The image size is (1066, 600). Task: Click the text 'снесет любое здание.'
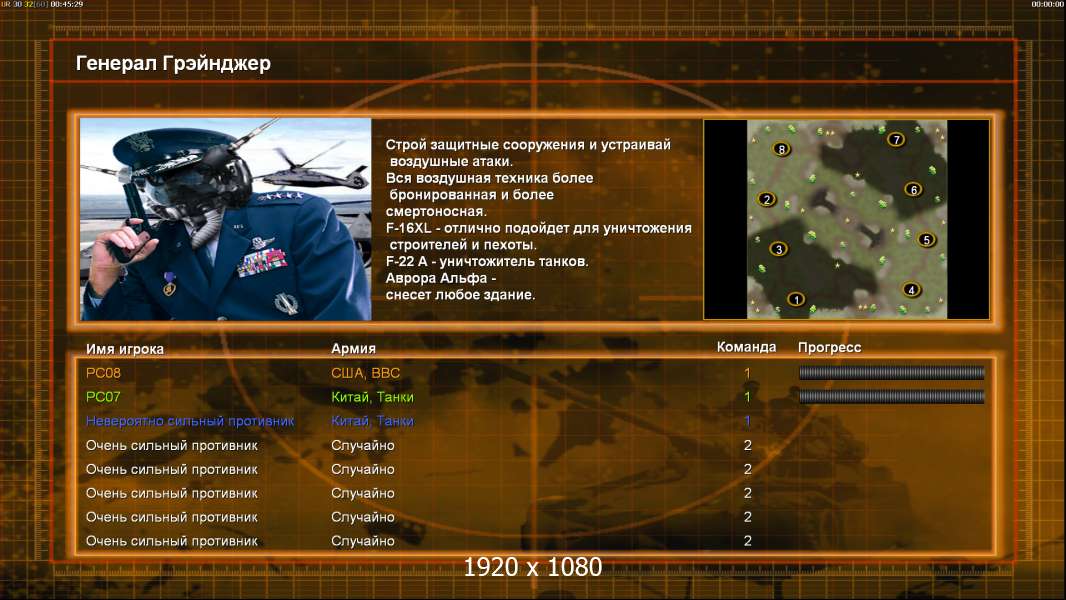(460, 295)
